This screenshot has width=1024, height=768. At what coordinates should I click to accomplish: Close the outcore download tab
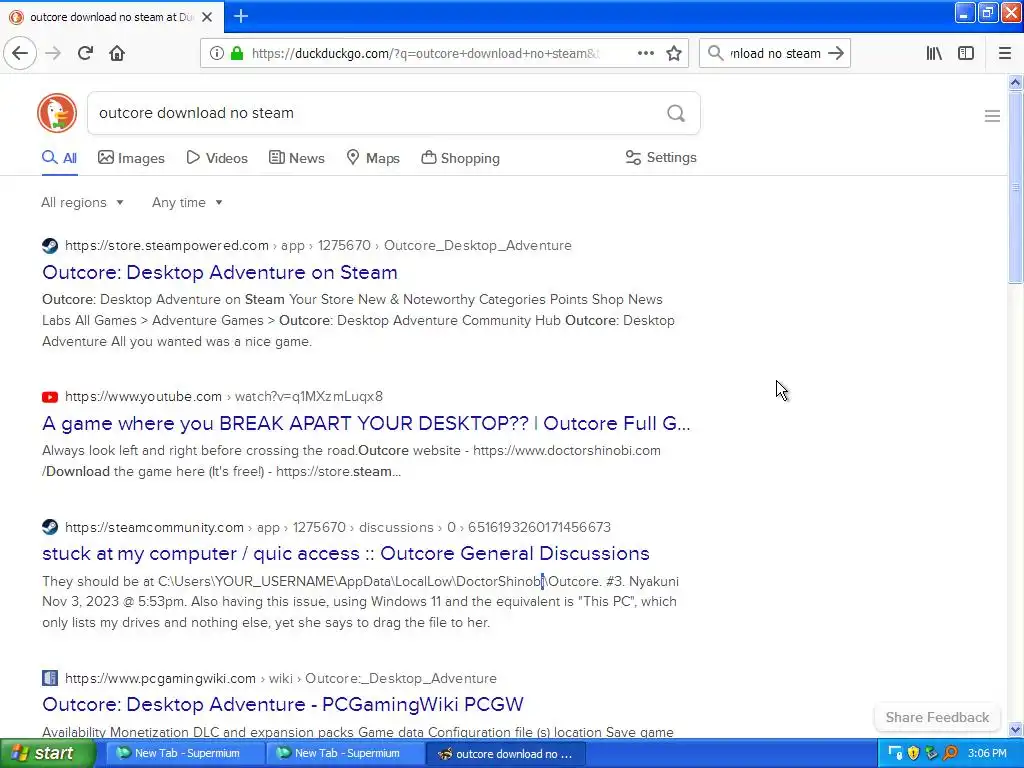point(207,17)
